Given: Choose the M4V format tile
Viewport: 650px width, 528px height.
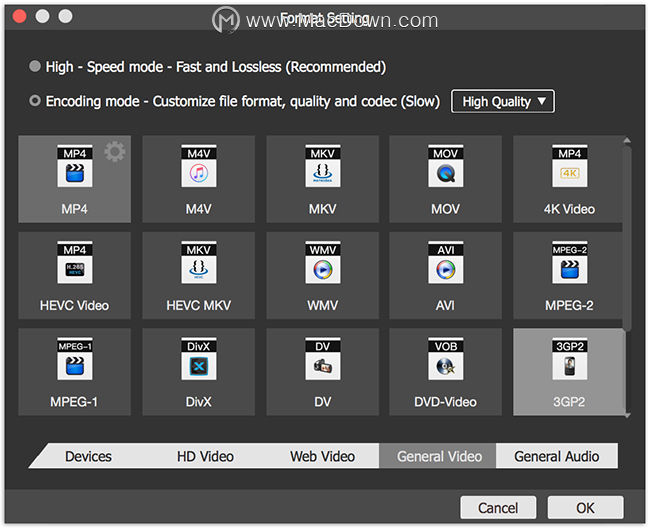Looking at the screenshot, I should [x=199, y=179].
